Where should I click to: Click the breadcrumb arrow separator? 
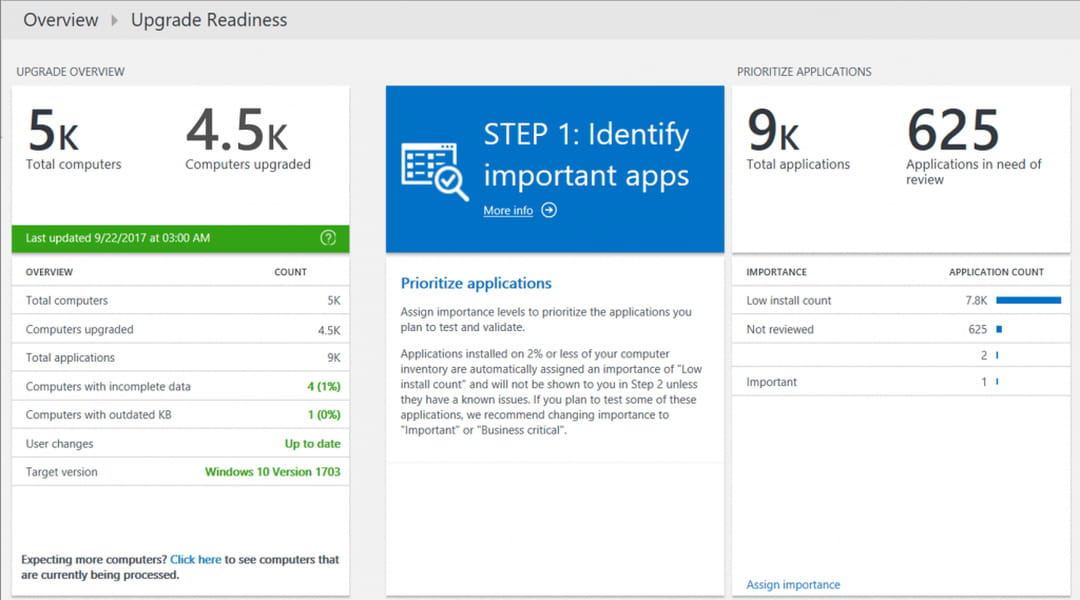pos(115,21)
